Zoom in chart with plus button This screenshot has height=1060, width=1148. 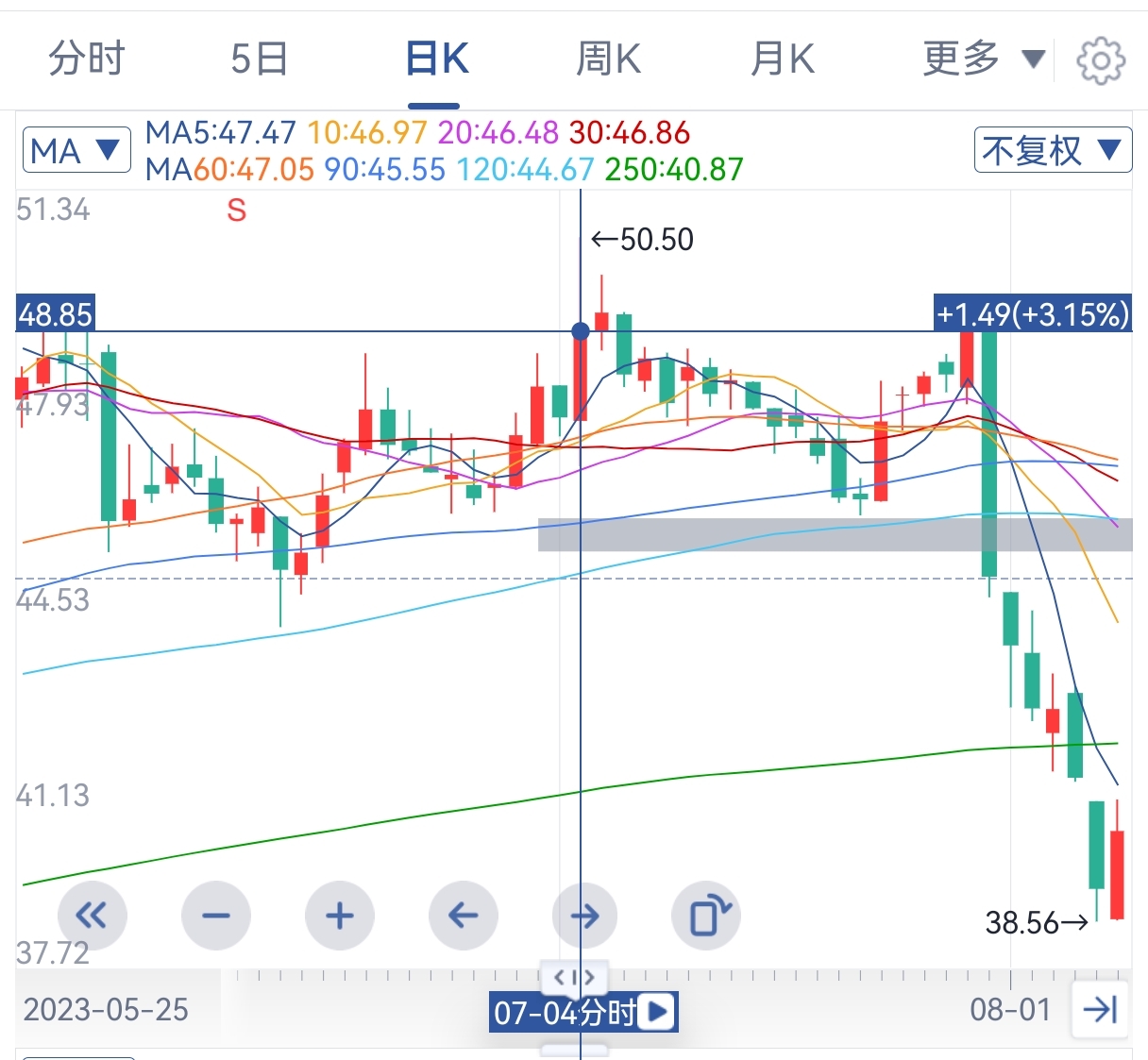tap(339, 915)
